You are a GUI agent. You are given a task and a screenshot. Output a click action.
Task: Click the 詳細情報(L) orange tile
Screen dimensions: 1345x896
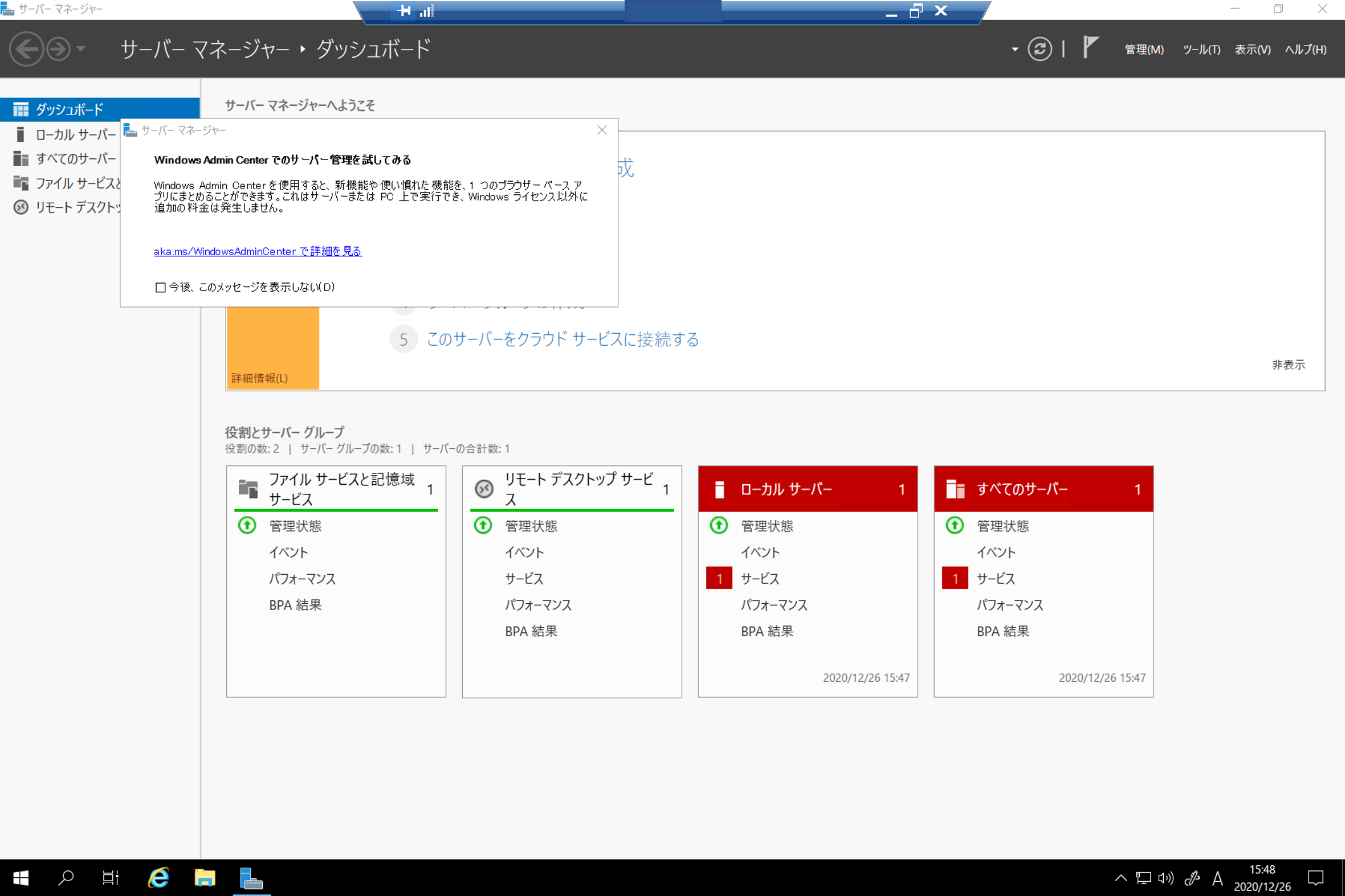[272, 348]
